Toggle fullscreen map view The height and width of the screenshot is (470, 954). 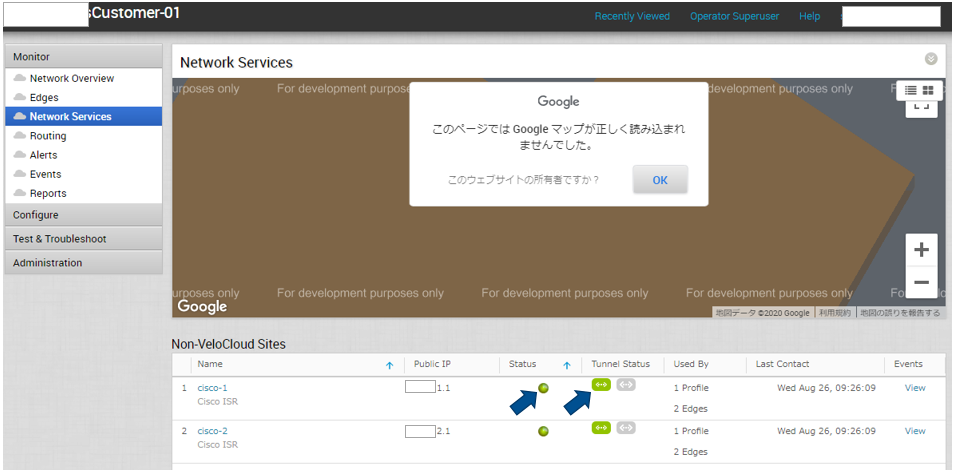[x=921, y=108]
